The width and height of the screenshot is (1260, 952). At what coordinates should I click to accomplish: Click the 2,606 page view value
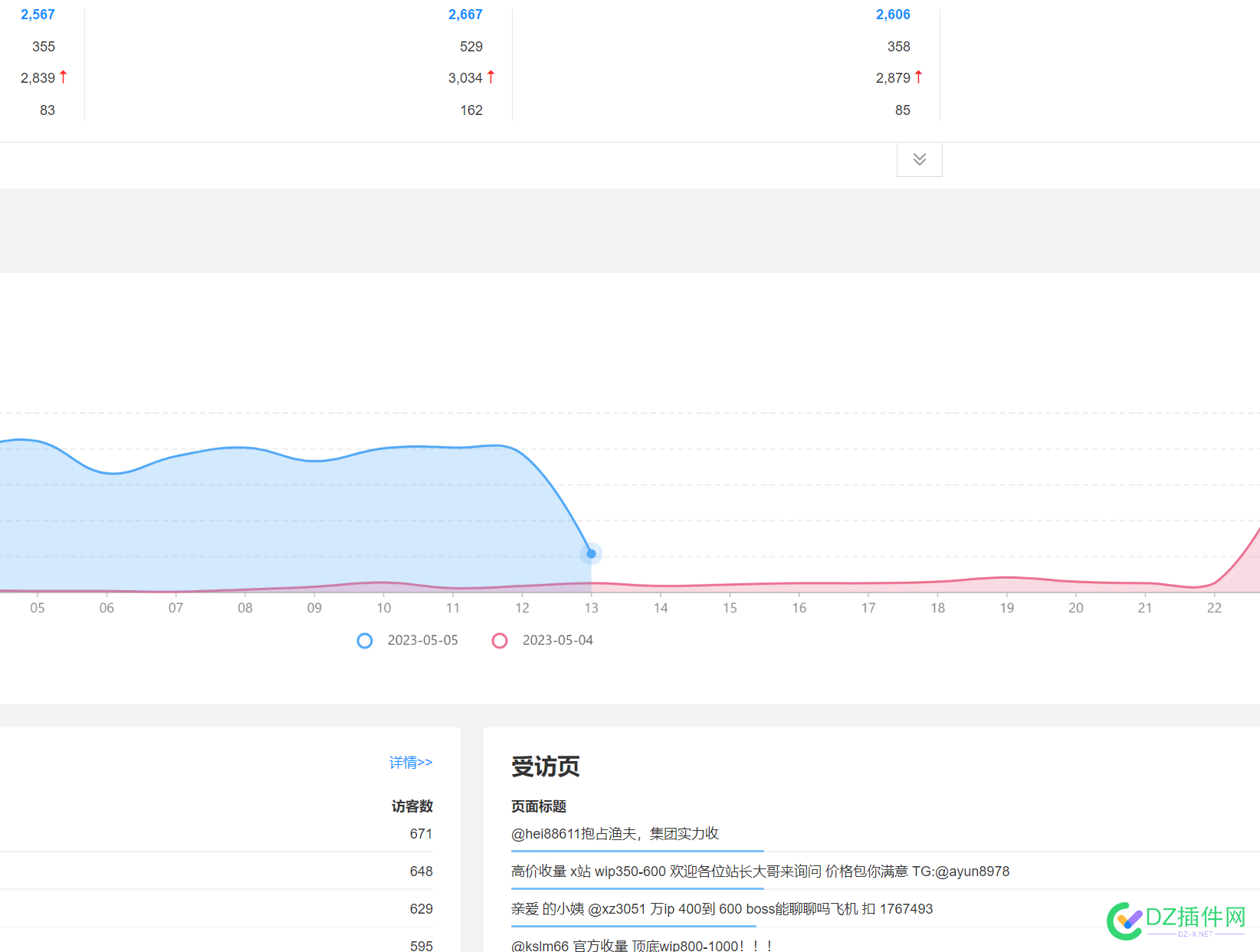[893, 15]
